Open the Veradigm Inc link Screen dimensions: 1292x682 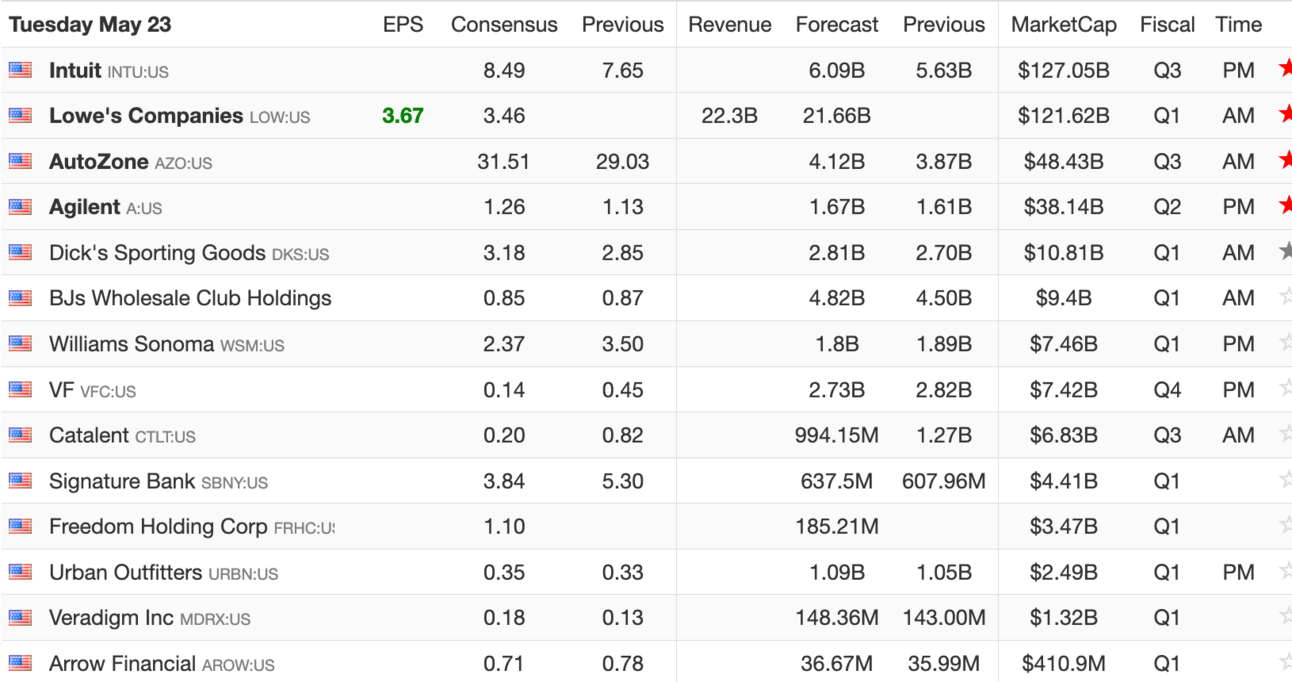click(x=111, y=618)
